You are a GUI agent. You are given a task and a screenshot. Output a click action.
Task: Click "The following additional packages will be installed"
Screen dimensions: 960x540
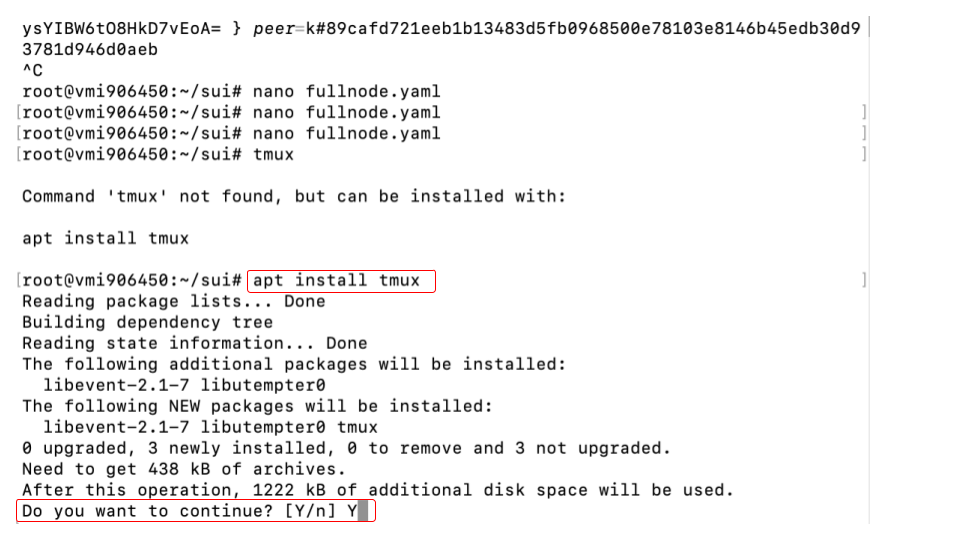(294, 364)
